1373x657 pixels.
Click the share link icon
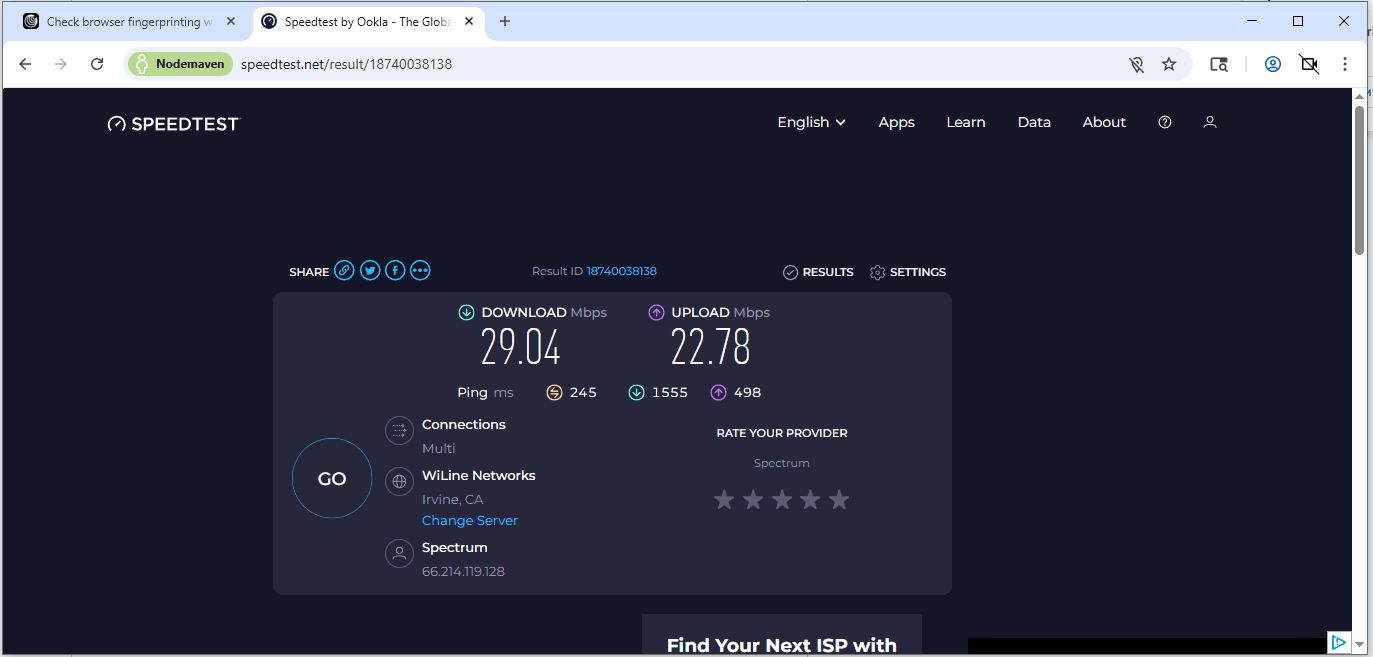click(x=344, y=271)
